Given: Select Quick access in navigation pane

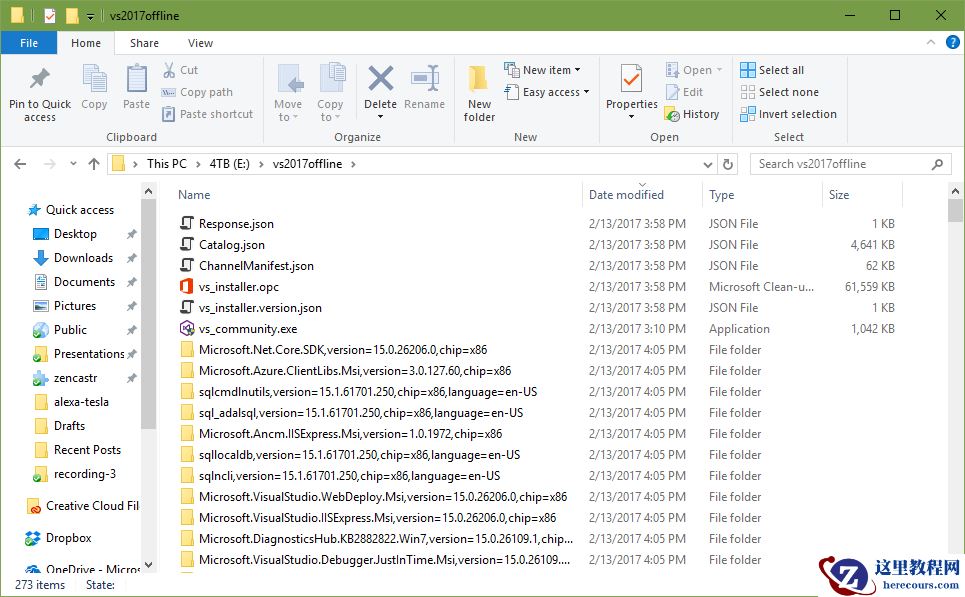Looking at the screenshot, I should [71, 210].
